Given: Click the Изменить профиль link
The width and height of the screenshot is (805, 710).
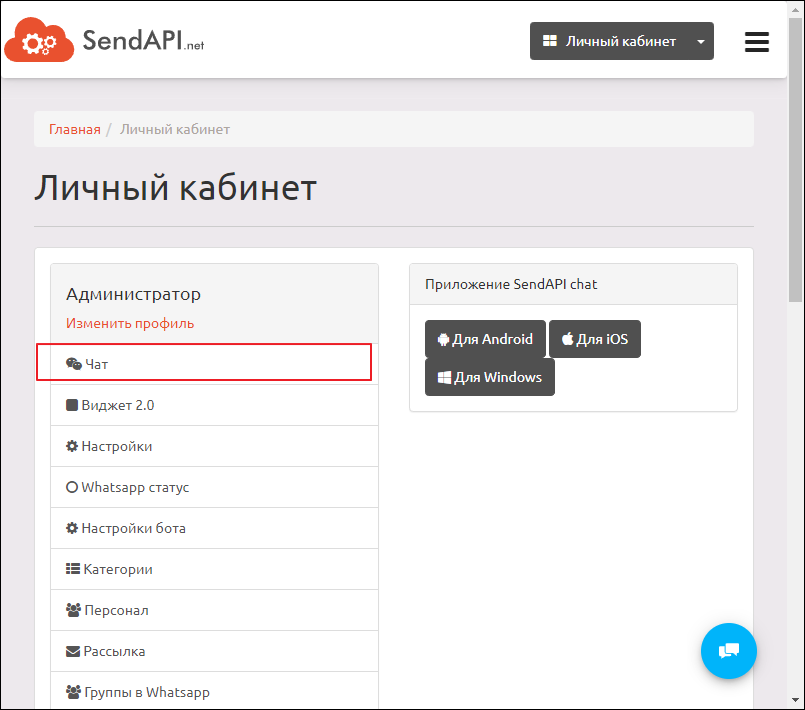Looking at the screenshot, I should 130,323.
